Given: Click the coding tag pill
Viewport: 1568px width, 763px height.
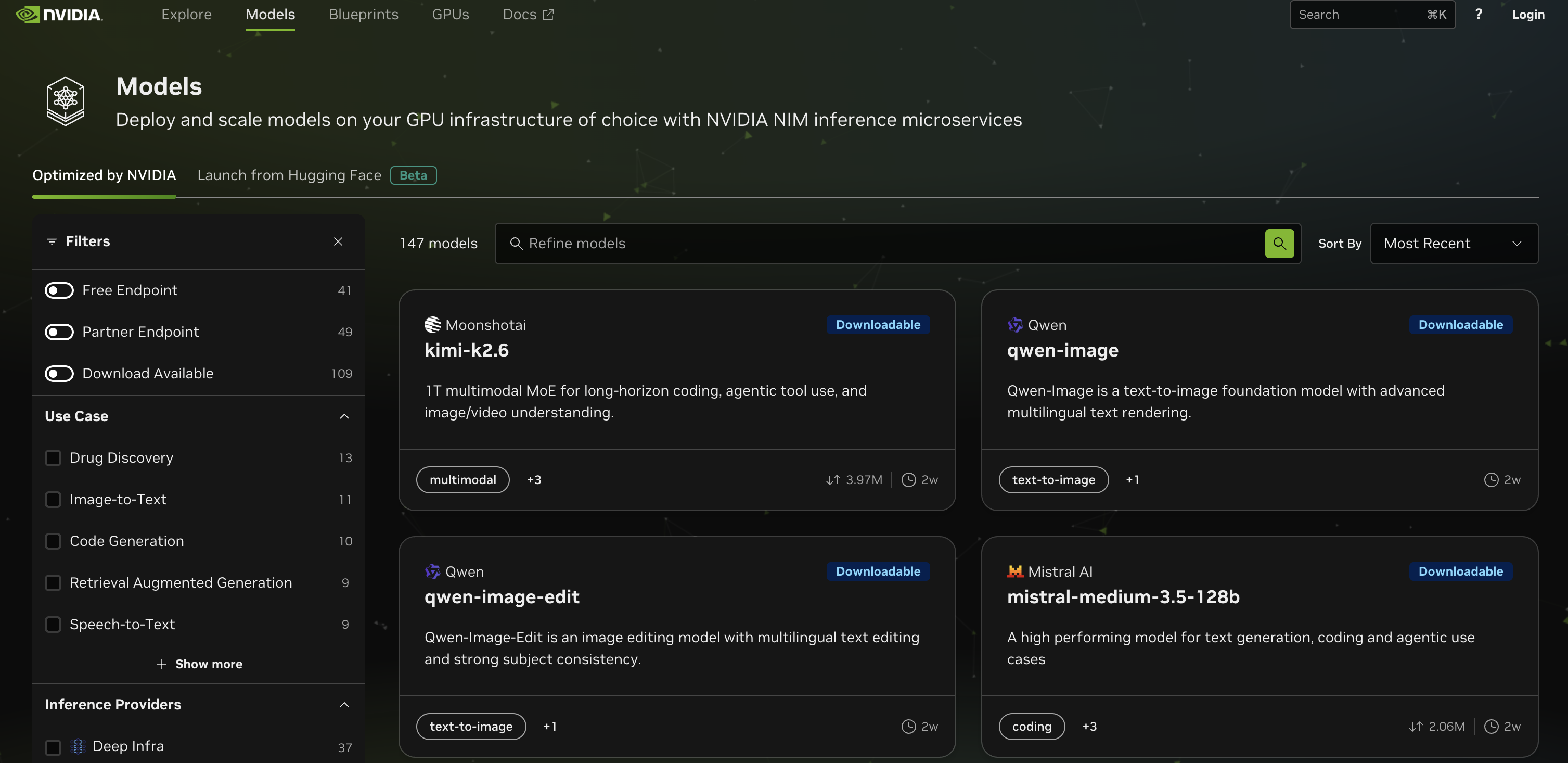Looking at the screenshot, I should click(x=1032, y=727).
